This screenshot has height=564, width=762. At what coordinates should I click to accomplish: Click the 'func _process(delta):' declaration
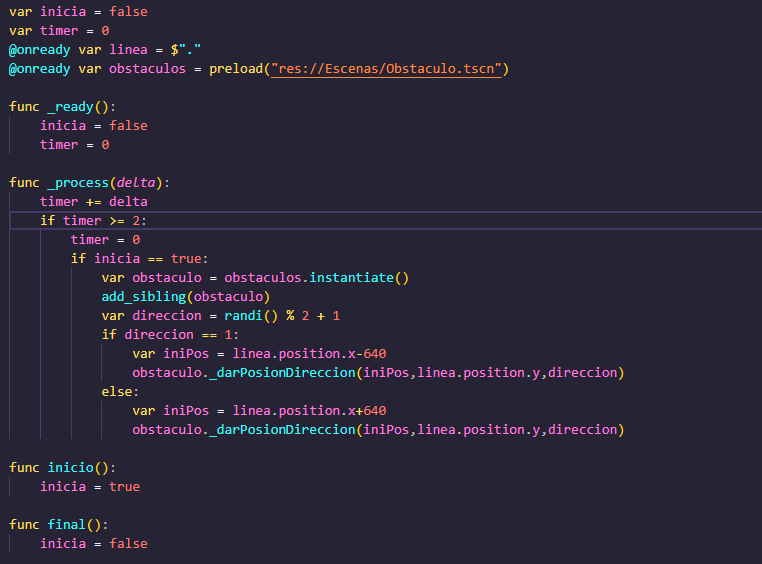point(89,183)
